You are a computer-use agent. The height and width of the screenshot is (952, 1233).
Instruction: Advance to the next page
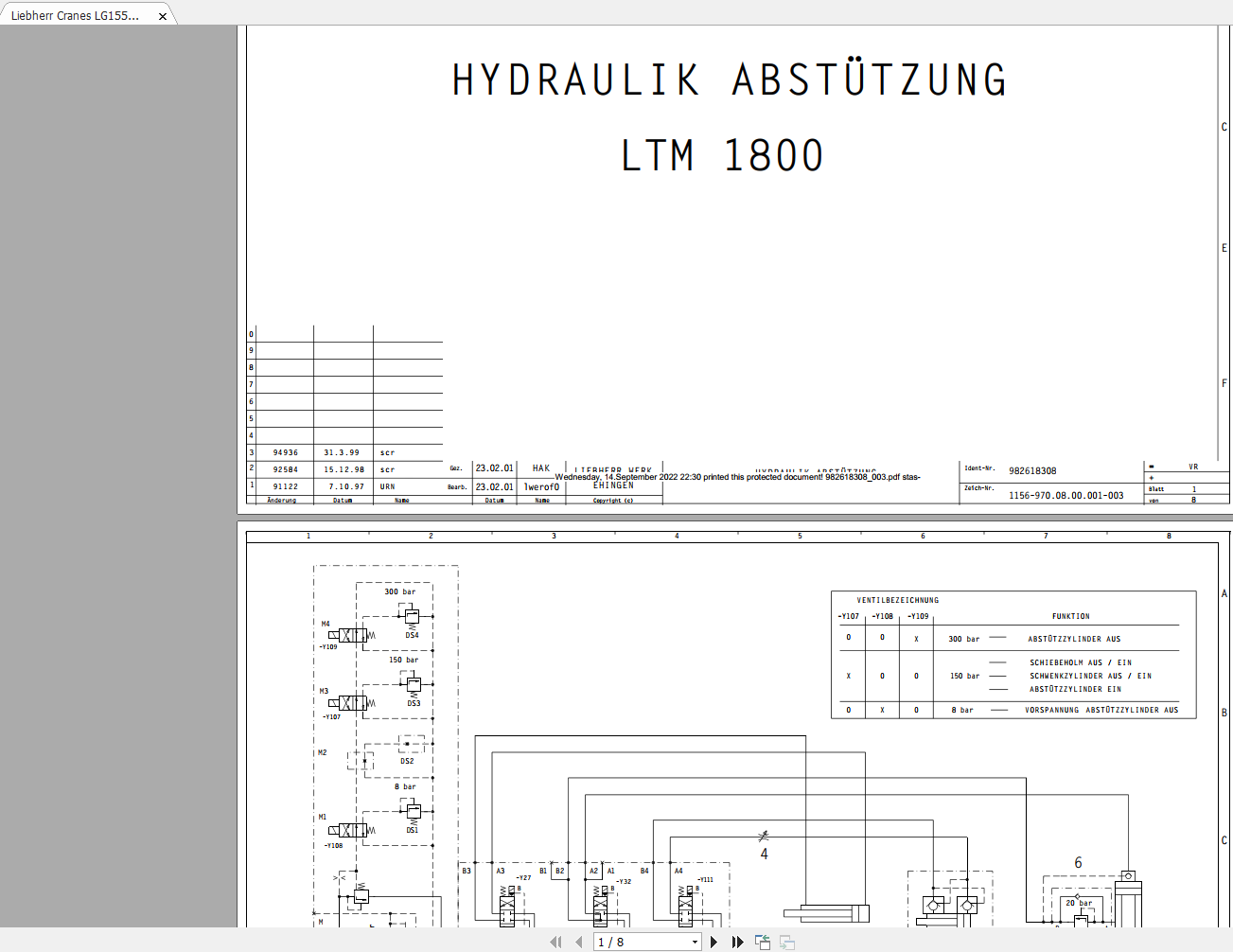point(713,942)
